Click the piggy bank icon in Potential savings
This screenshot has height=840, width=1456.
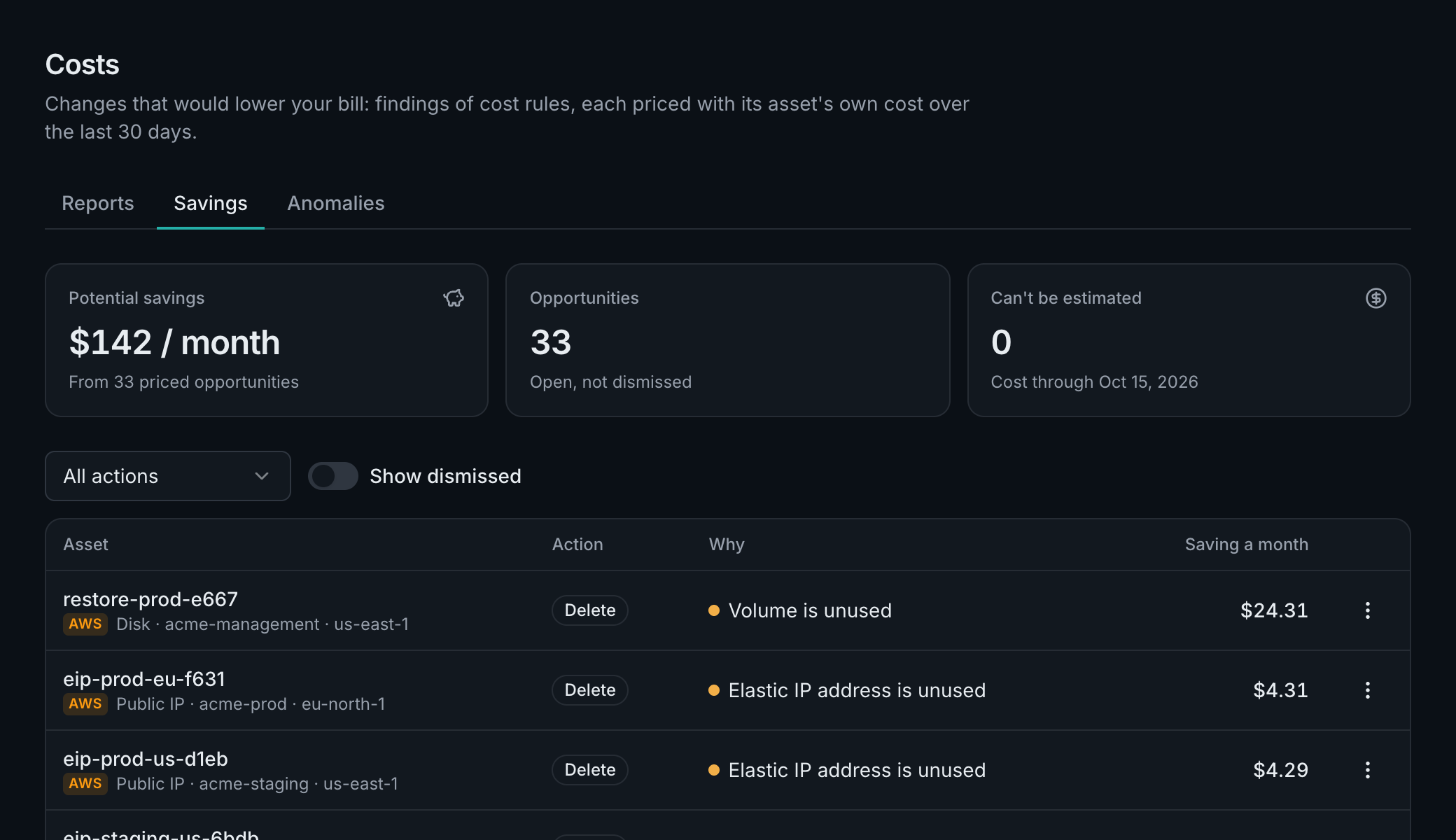pyautogui.click(x=454, y=298)
